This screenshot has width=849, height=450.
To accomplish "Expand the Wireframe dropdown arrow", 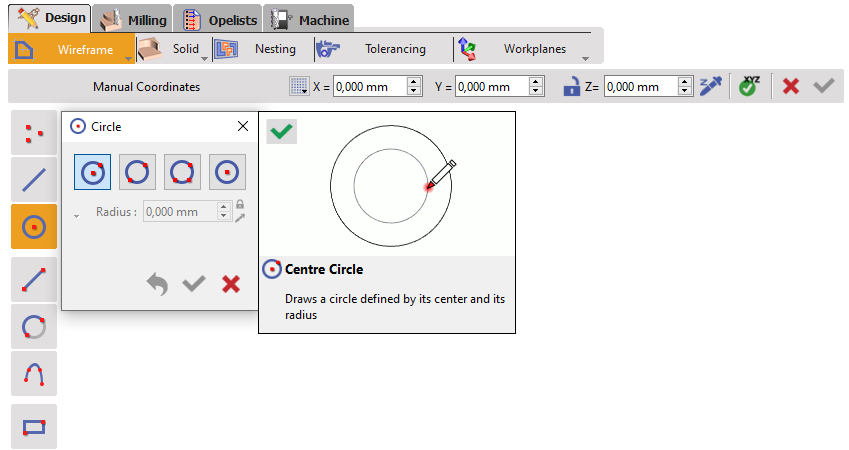I will tap(125, 56).
